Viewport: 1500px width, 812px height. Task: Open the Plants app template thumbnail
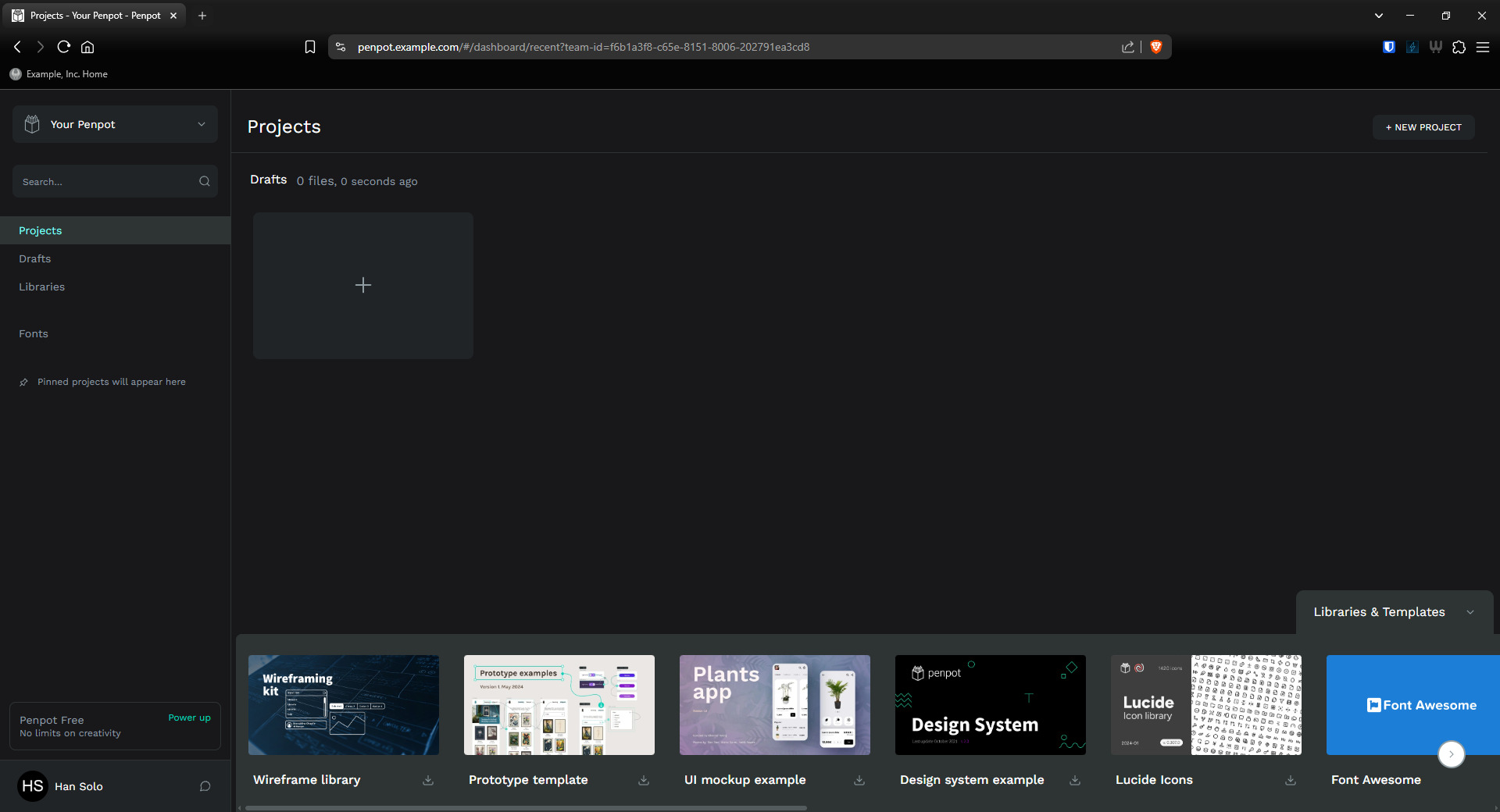774,704
